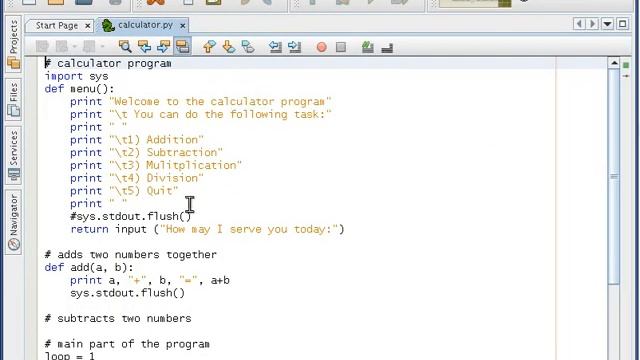Close the Start Page tab
Screen dimensions: 640x360
pyautogui.click(x=87, y=26)
